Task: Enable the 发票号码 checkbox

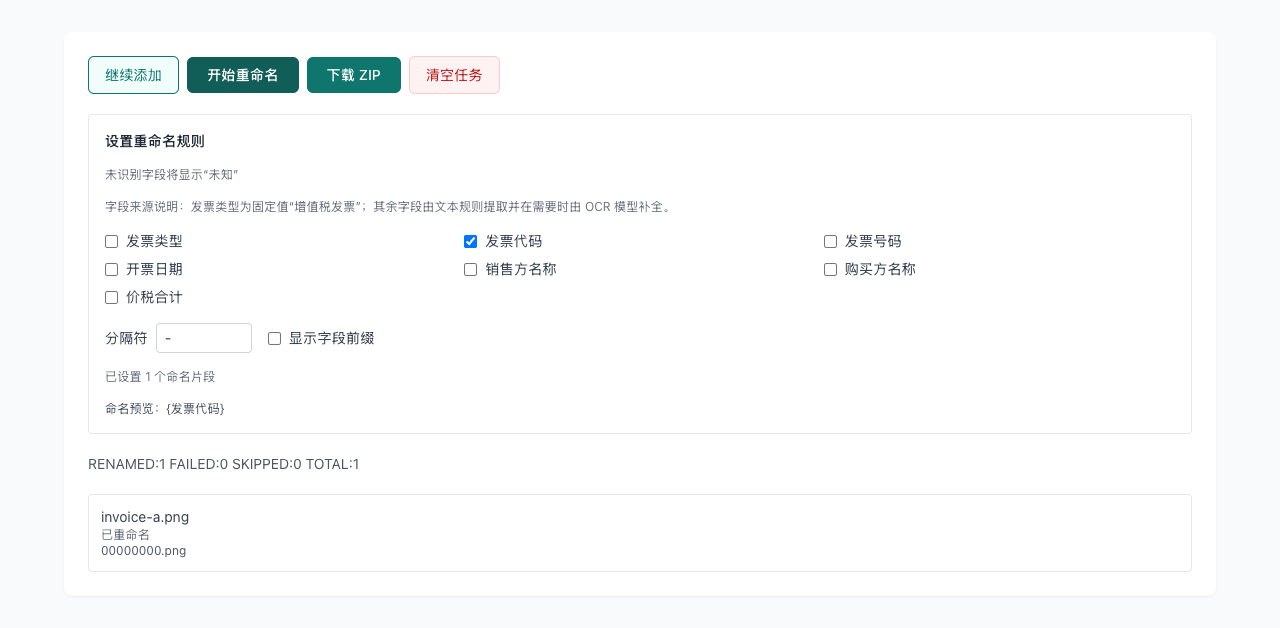Action: [830, 241]
